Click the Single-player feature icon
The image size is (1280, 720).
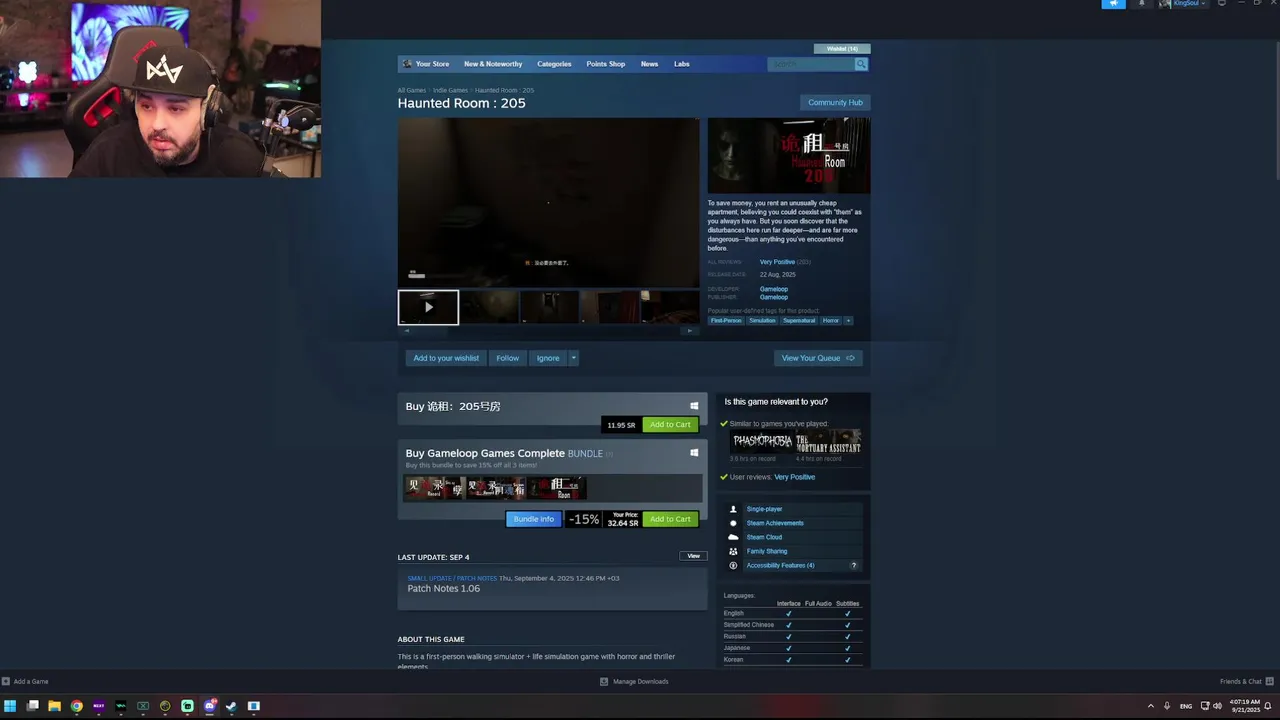(733, 509)
